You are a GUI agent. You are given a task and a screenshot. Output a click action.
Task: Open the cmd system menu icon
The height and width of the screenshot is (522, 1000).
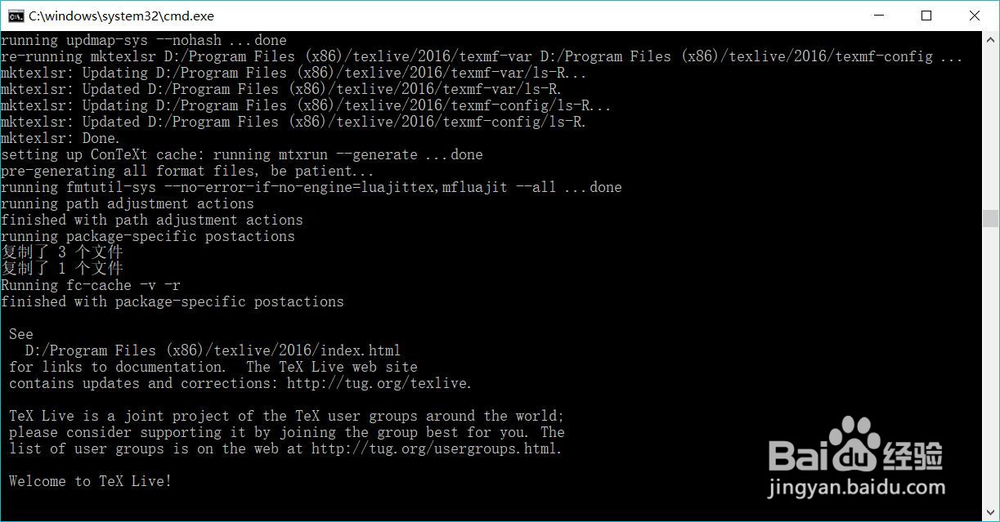(x=16, y=16)
